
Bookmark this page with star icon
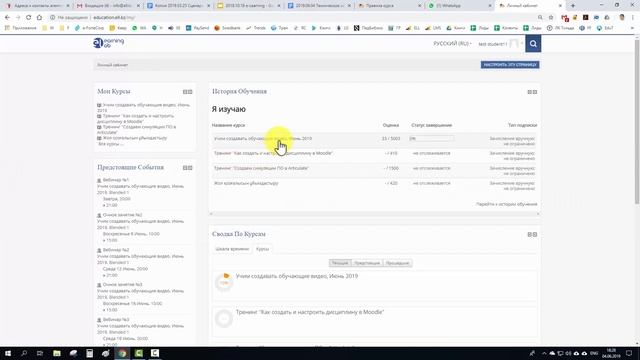click(551, 18)
